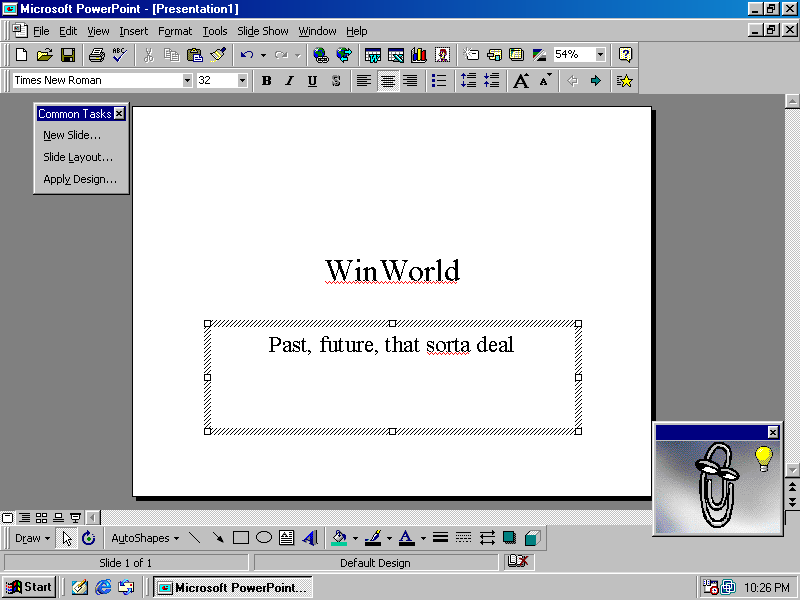The image size is (800, 600).
Task: Toggle italic formatting
Action: [x=289, y=81]
